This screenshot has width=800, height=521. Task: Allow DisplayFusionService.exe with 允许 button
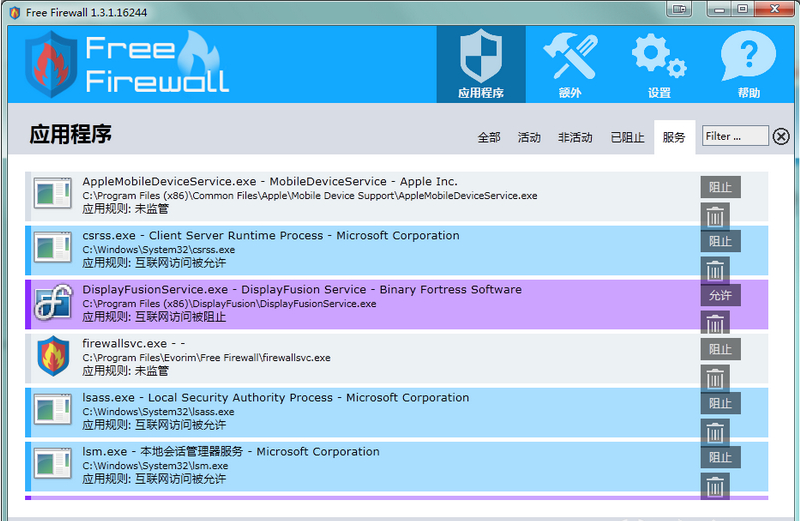click(720, 295)
